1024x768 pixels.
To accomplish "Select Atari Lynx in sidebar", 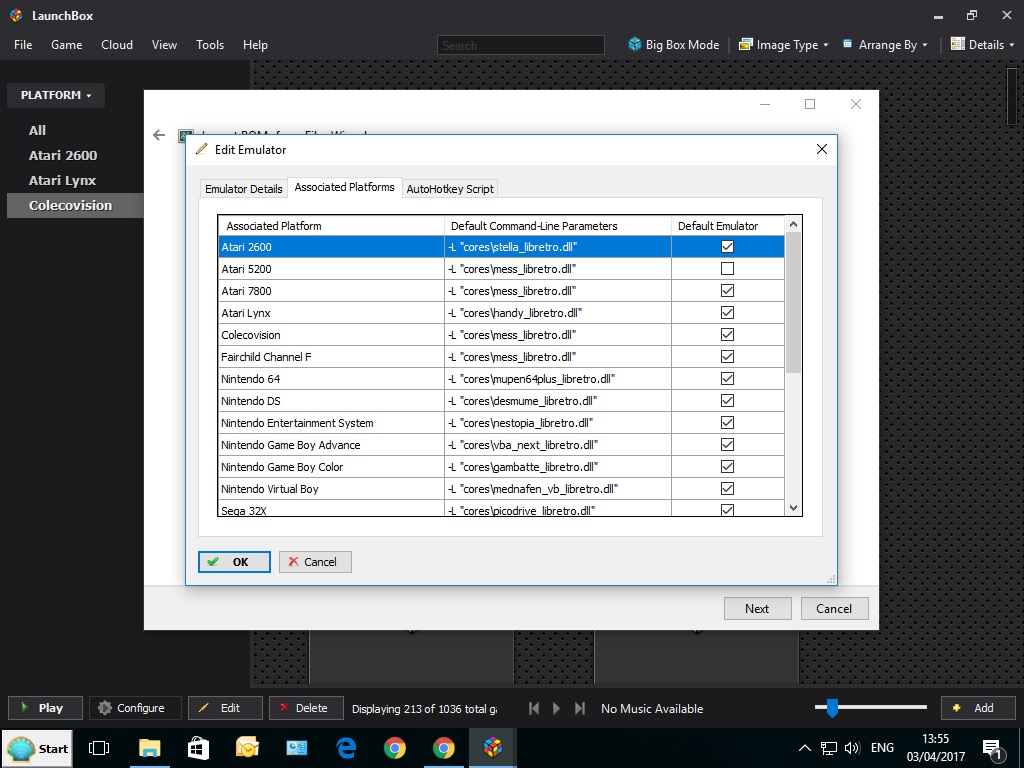I will pos(62,180).
